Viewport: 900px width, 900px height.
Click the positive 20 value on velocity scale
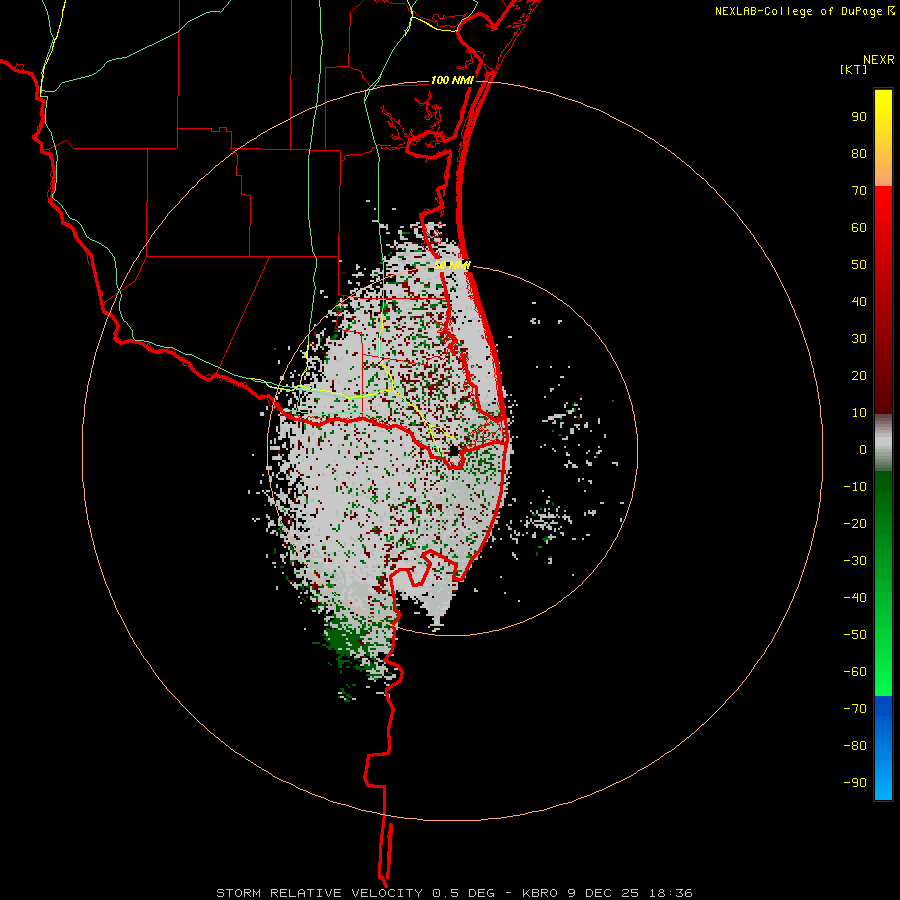pyautogui.click(x=859, y=375)
